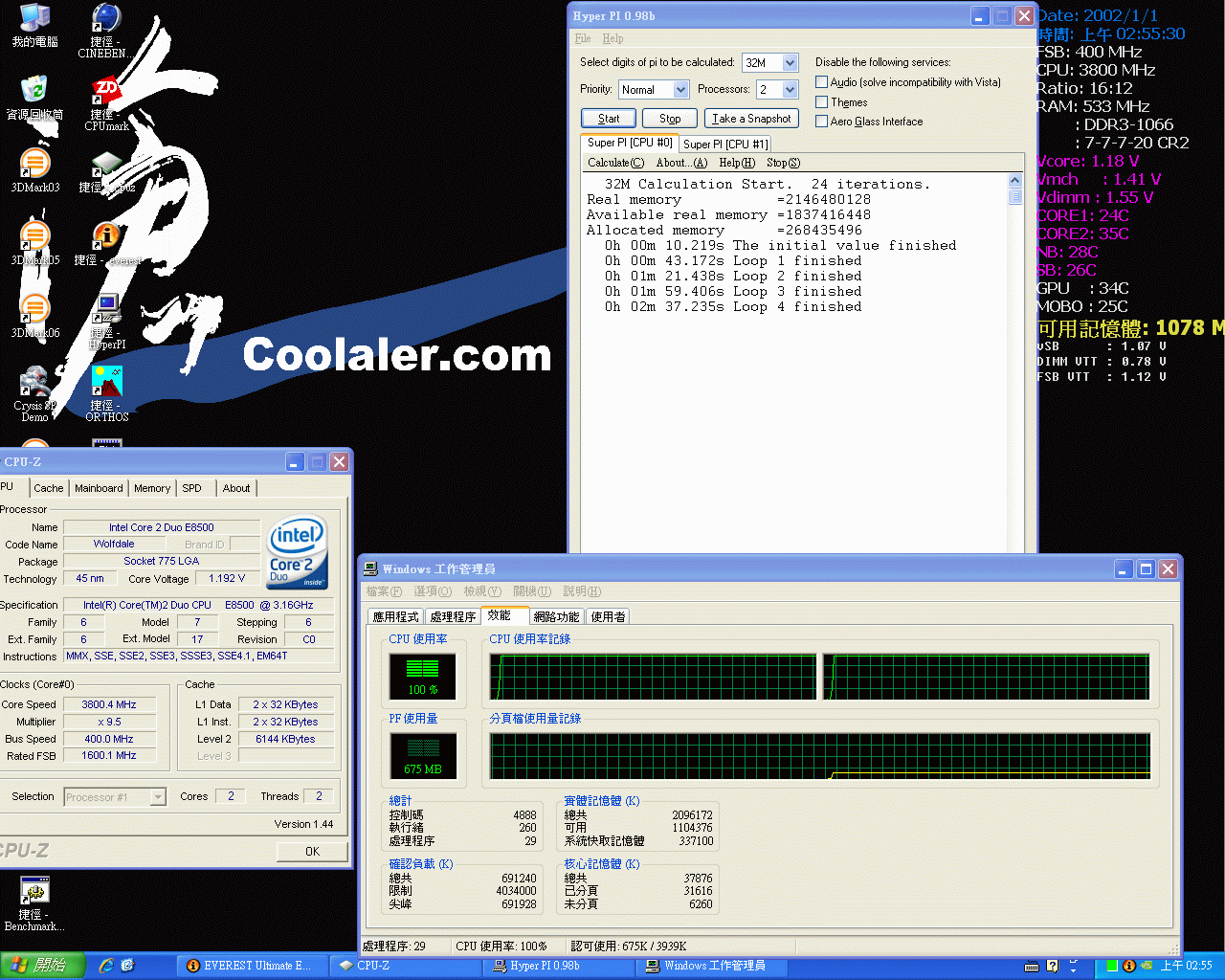Launch the 3DMark06 desktop shortcut
The height and width of the screenshot is (980, 1225).
pos(34,316)
